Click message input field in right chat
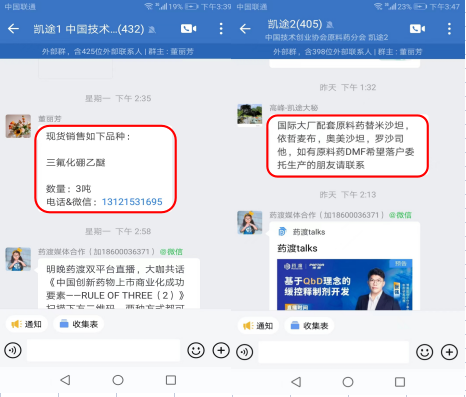Viewport: 466px width, 397px height. [x=334, y=352]
